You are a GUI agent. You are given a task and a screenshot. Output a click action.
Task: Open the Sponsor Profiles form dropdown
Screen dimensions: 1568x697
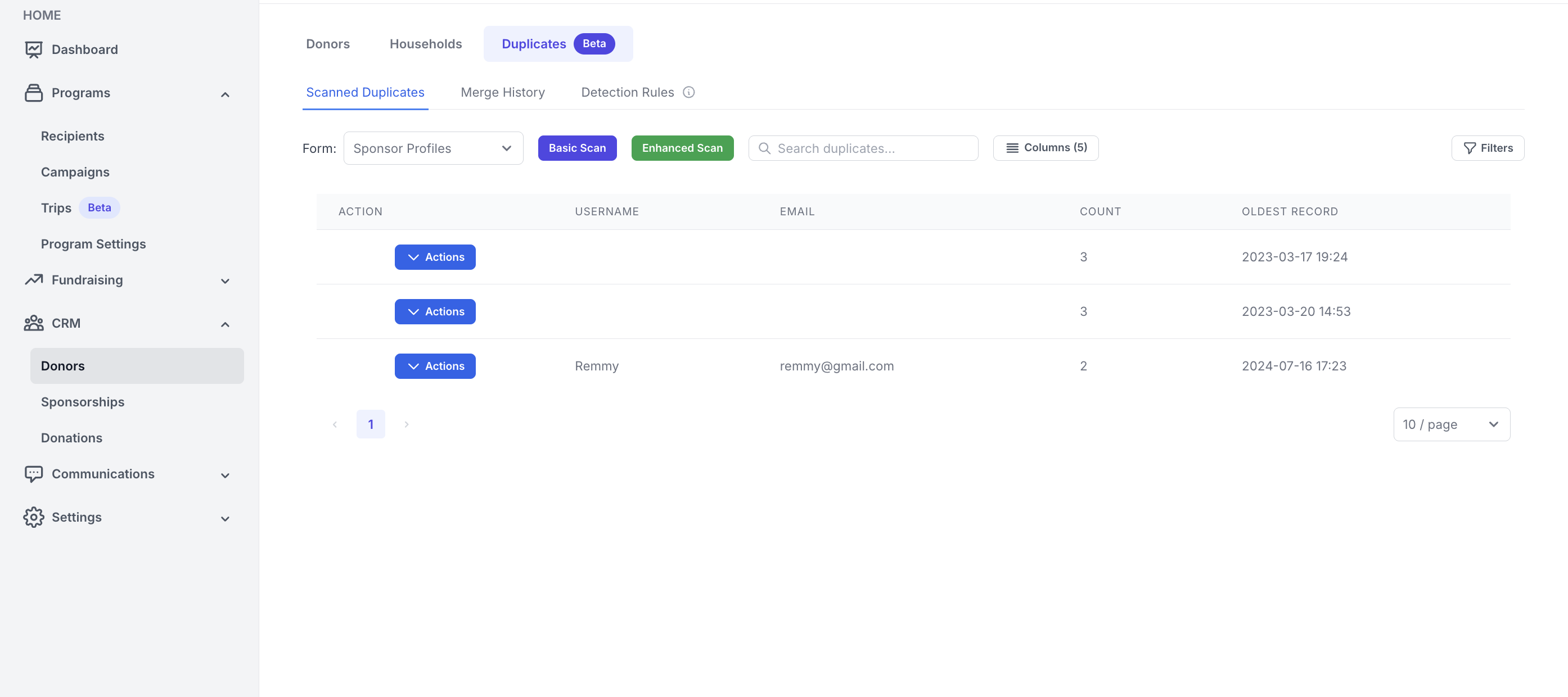tap(433, 148)
